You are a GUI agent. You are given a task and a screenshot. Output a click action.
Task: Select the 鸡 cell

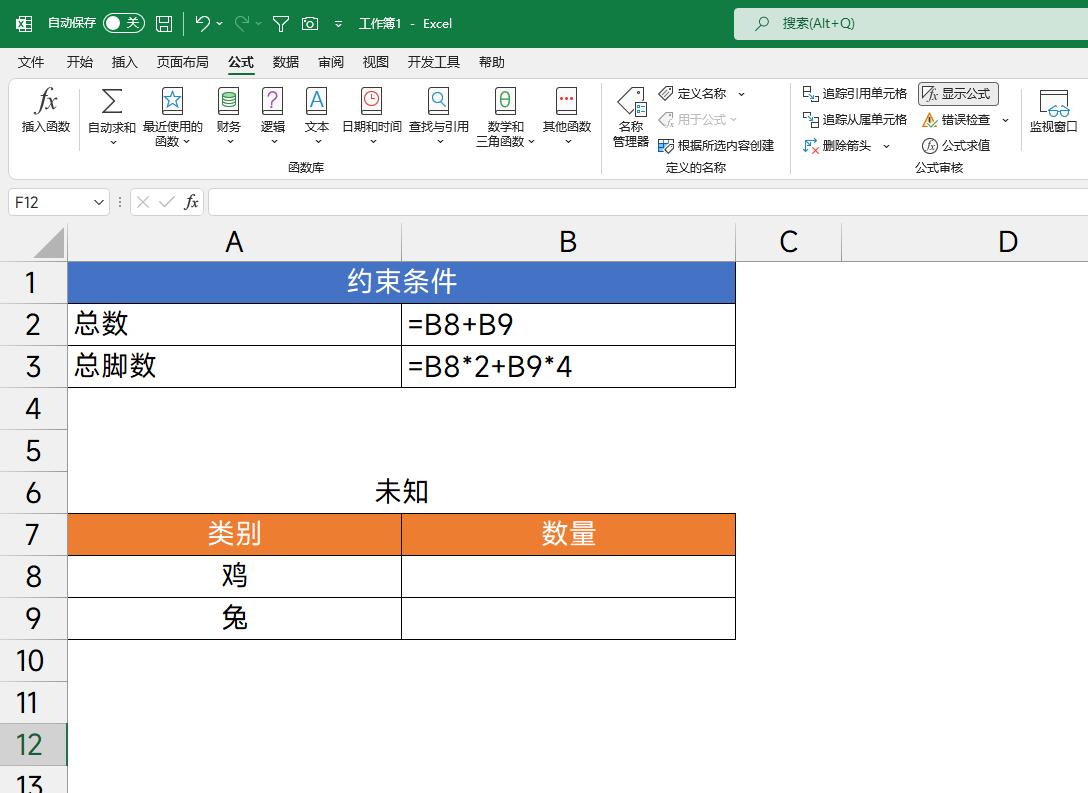(235, 576)
